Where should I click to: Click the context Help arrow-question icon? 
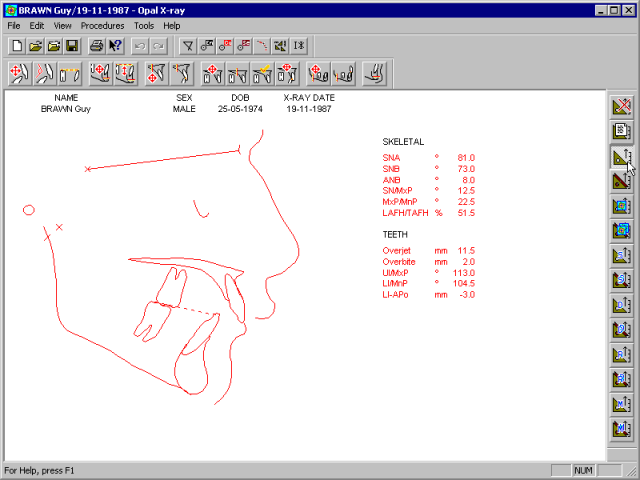click(x=115, y=46)
